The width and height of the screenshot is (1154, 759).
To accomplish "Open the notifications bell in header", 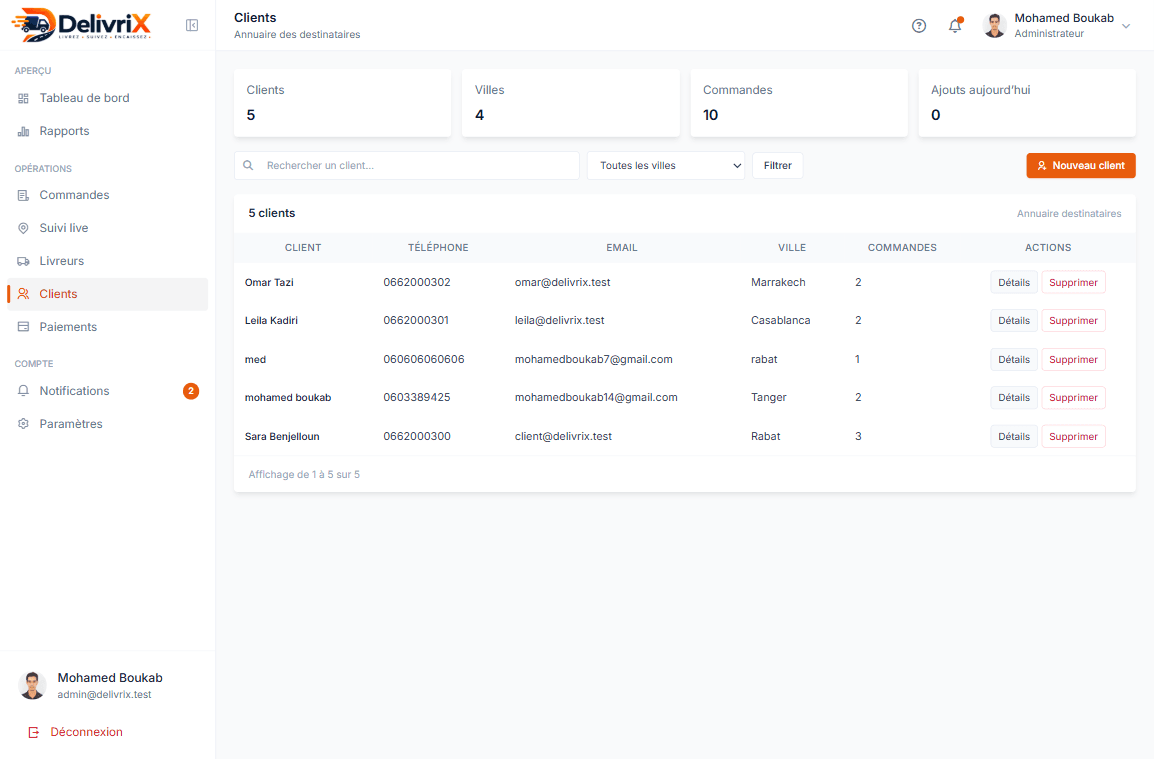I will pyautogui.click(x=955, y=26).
